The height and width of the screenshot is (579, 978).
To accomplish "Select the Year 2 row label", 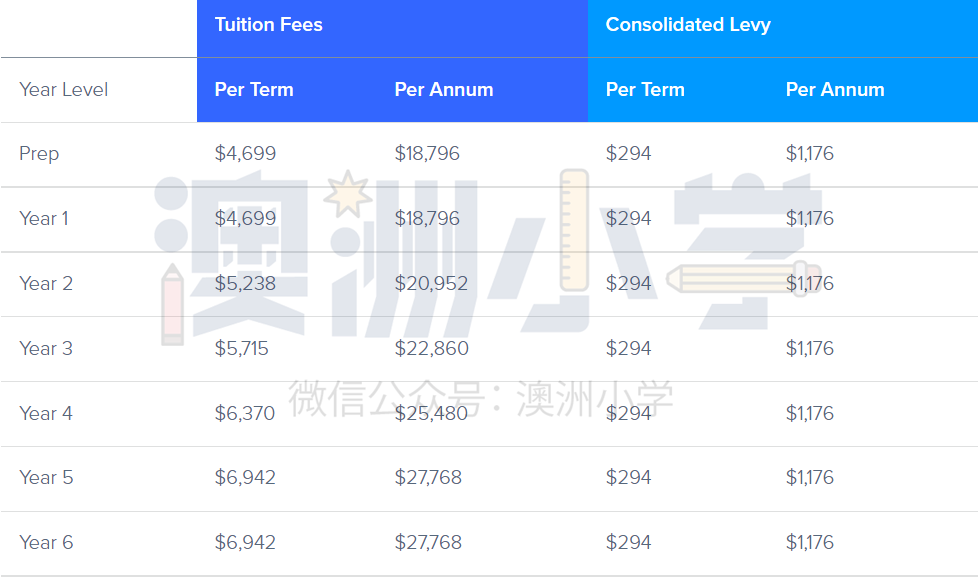I will (x=46, y=283).
